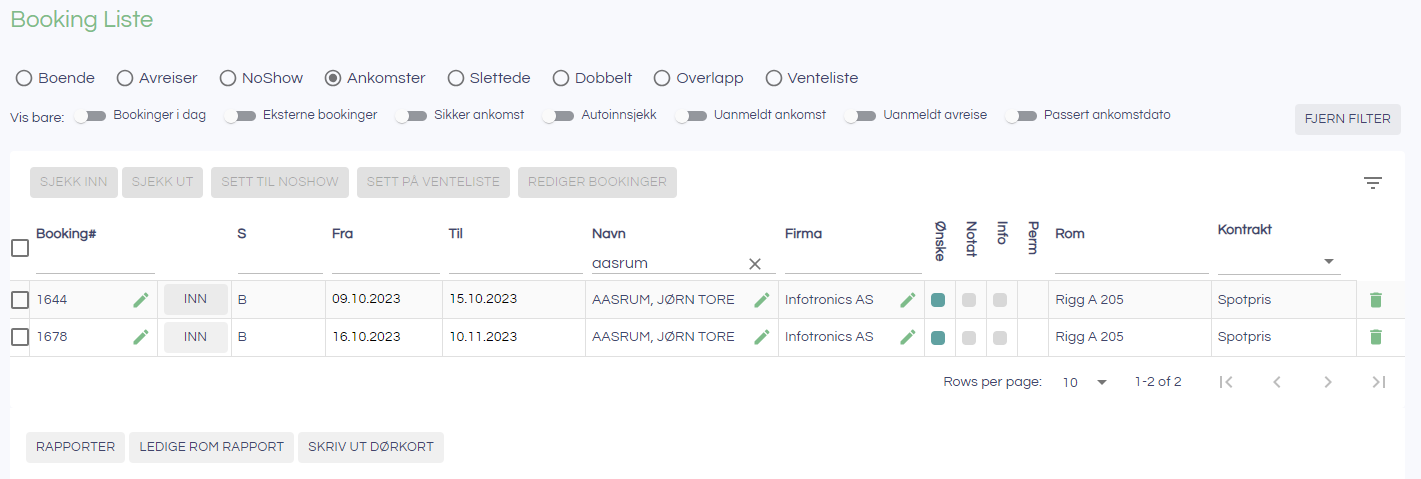Image resolution: width=1421 pixels, height=479 pixels.
Task: Select the Boende radio button
Action: tap(24, 78)
